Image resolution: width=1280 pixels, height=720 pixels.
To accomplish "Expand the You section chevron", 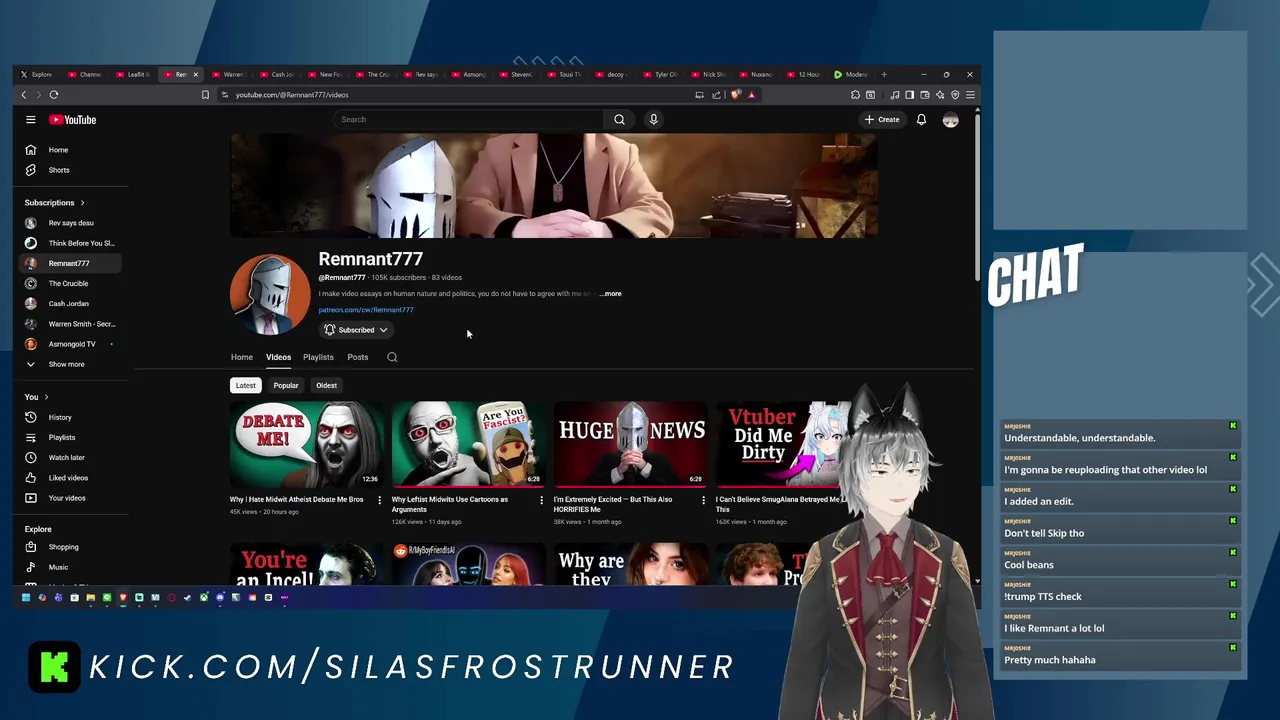I will coord(46,397).
